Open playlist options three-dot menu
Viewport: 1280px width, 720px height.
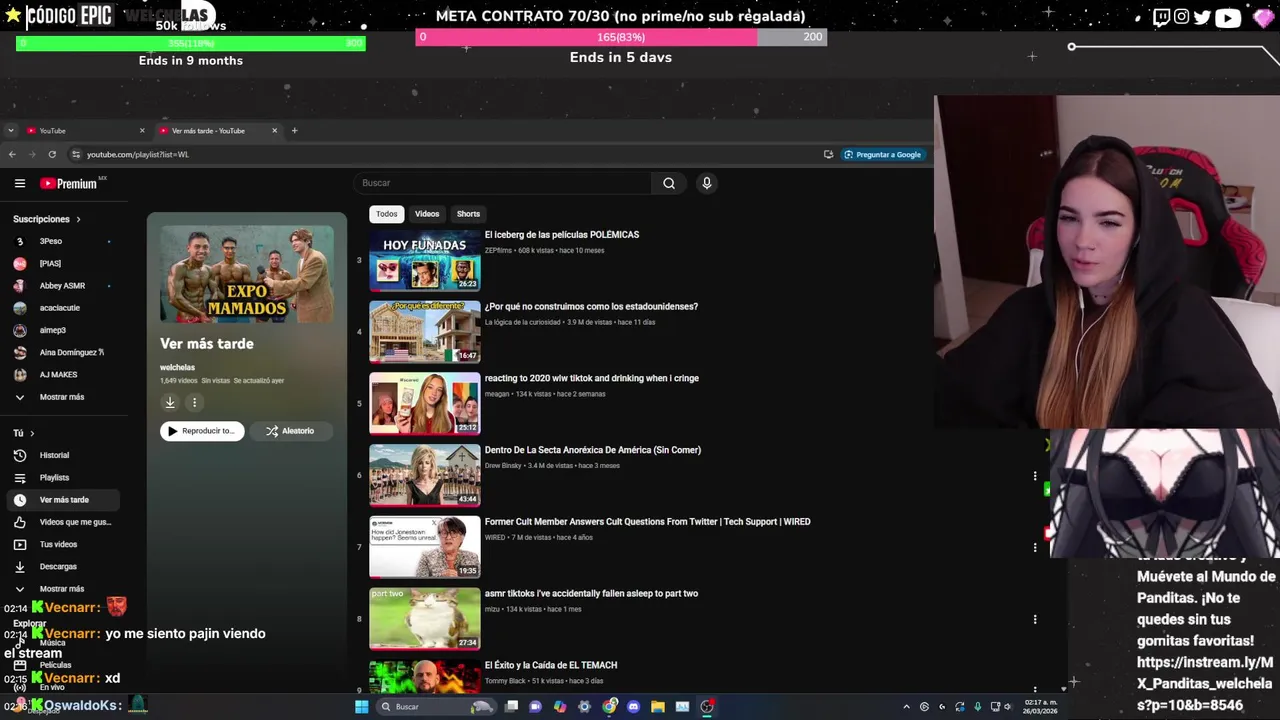coord(194,402)
